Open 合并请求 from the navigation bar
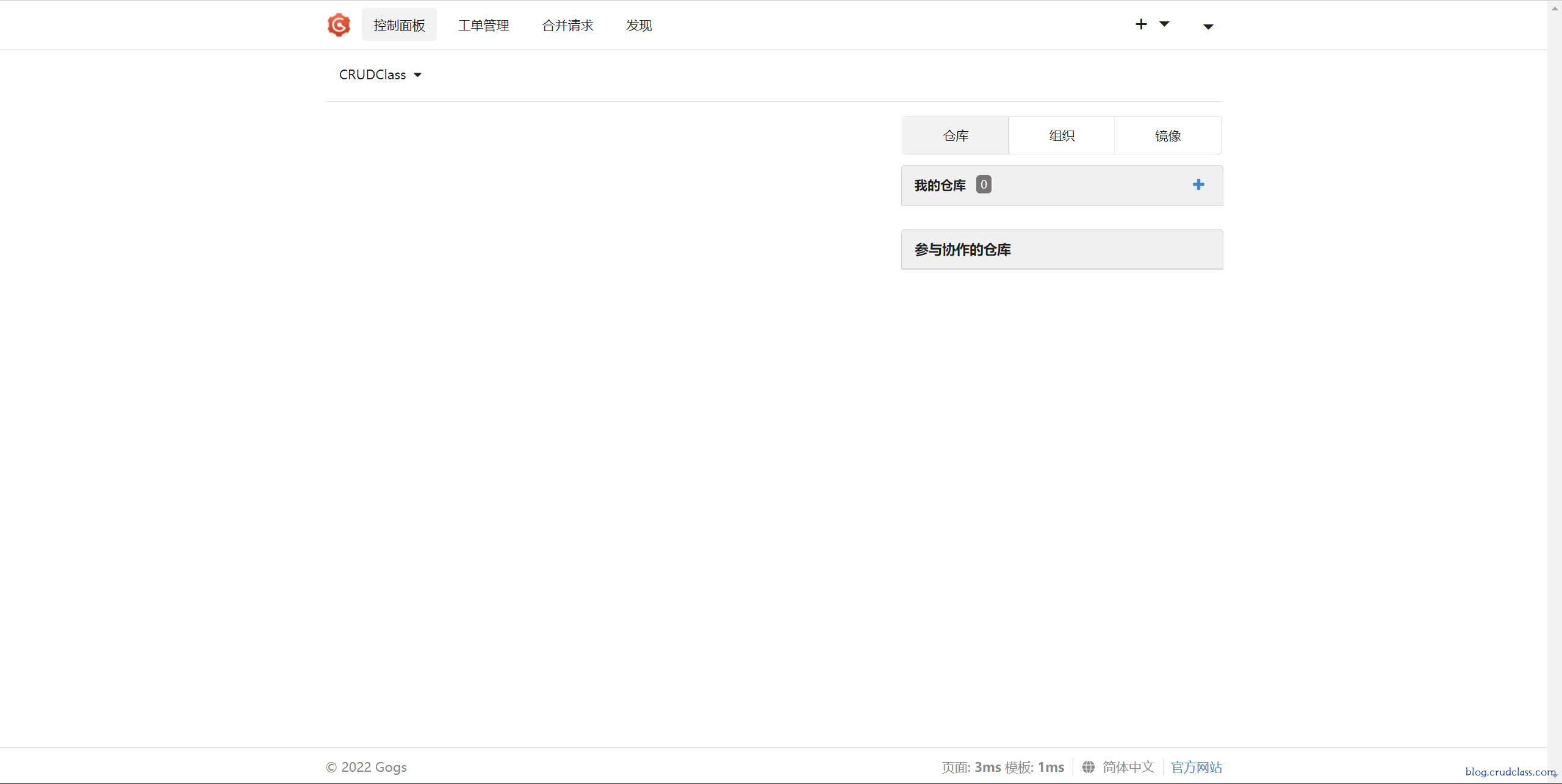 [567, 25]
